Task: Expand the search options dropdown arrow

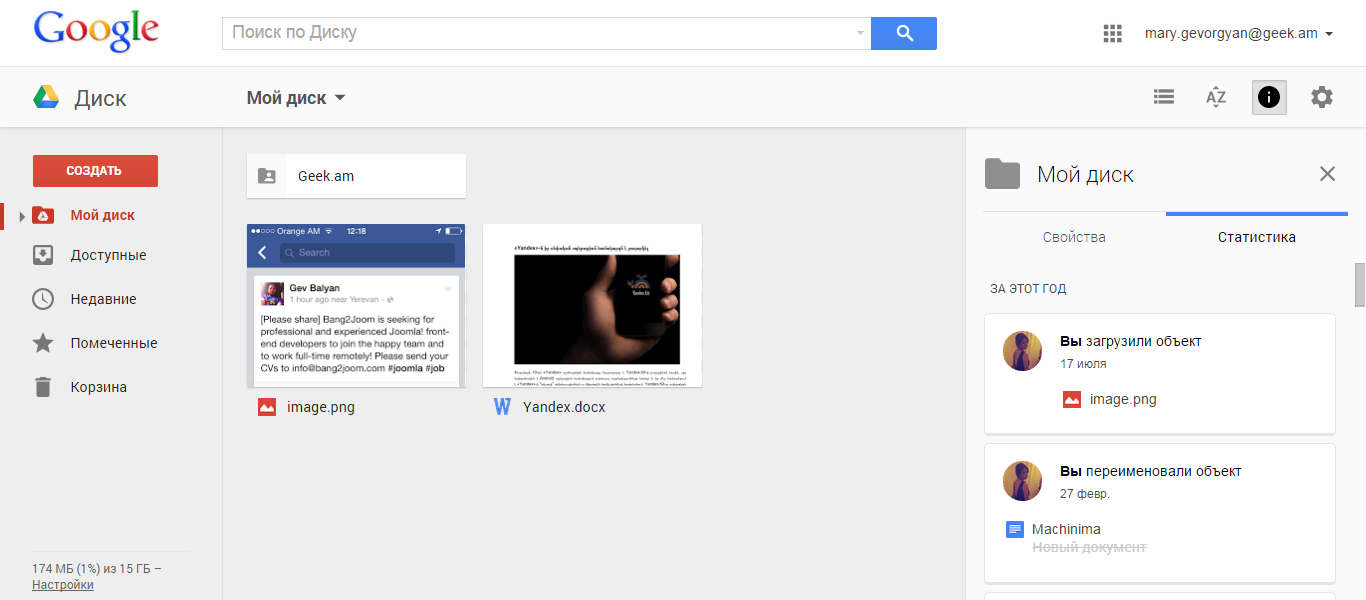Action: [860, 33]
